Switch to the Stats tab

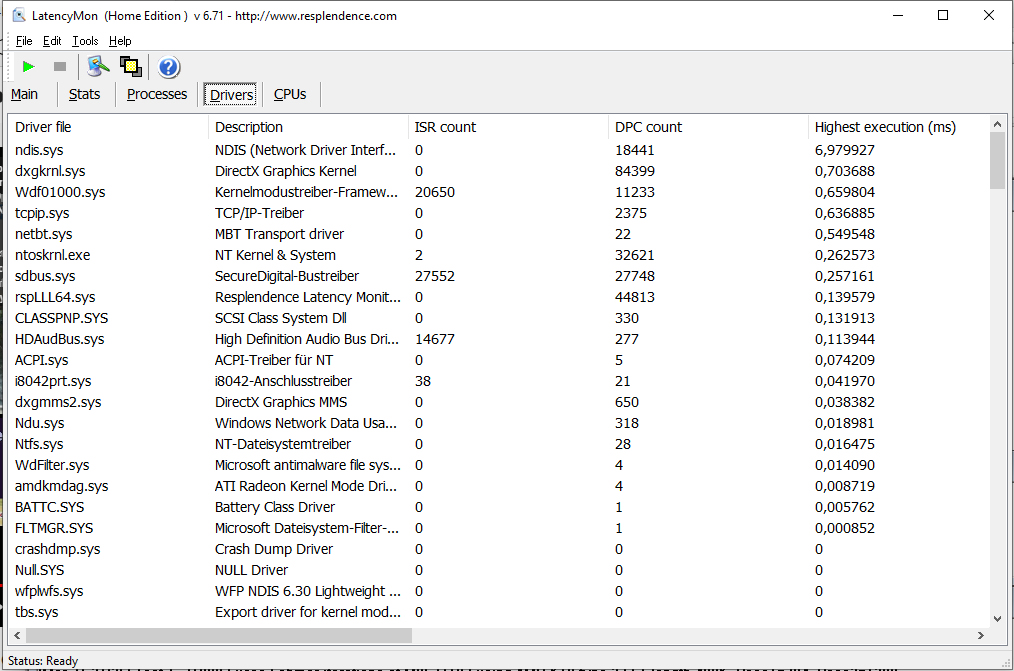pos(84,94)
